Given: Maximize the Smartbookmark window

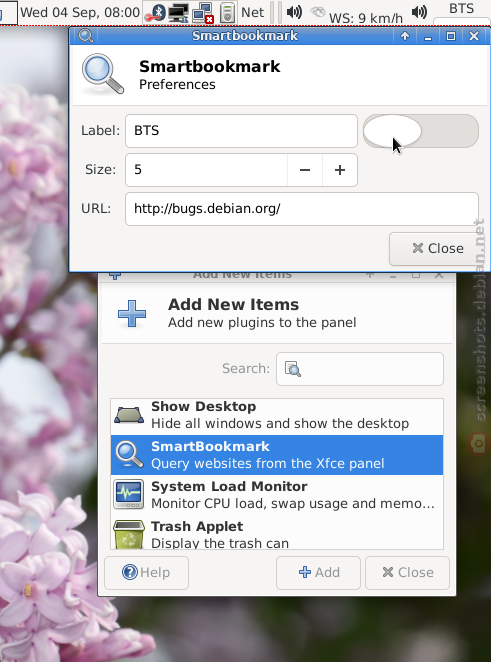Looking at the screenshot, I should click(451, 36).
